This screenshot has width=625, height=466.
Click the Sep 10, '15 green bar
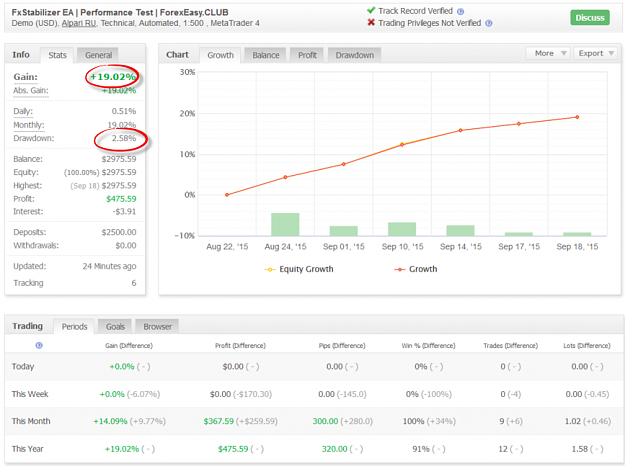(x=402, y=229)
